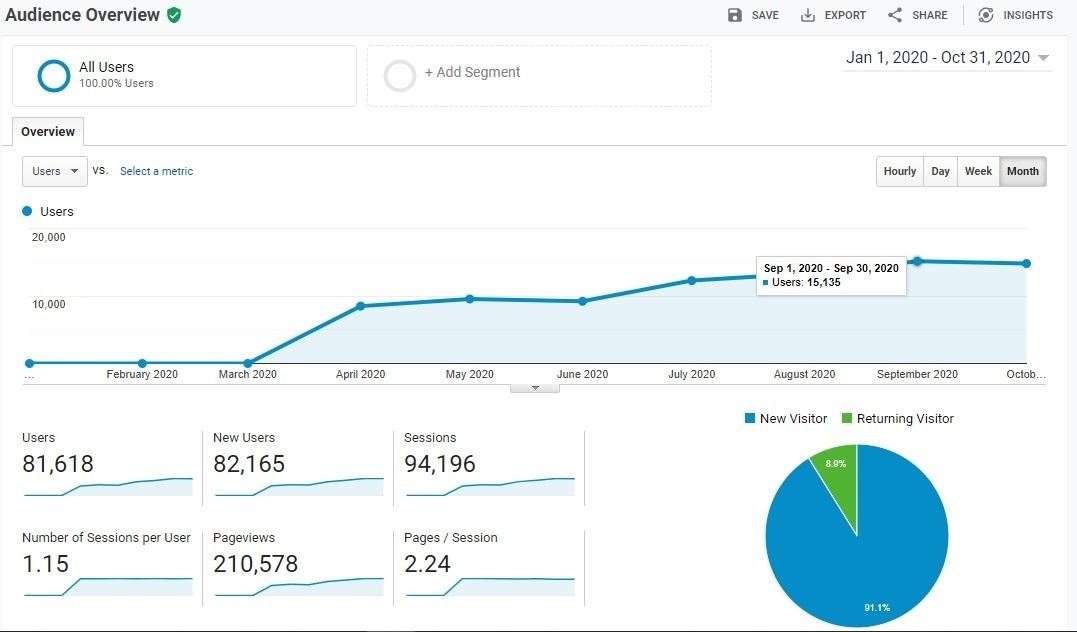
Task: Select the All Users segment circle
Action: [x=54, y=75]
